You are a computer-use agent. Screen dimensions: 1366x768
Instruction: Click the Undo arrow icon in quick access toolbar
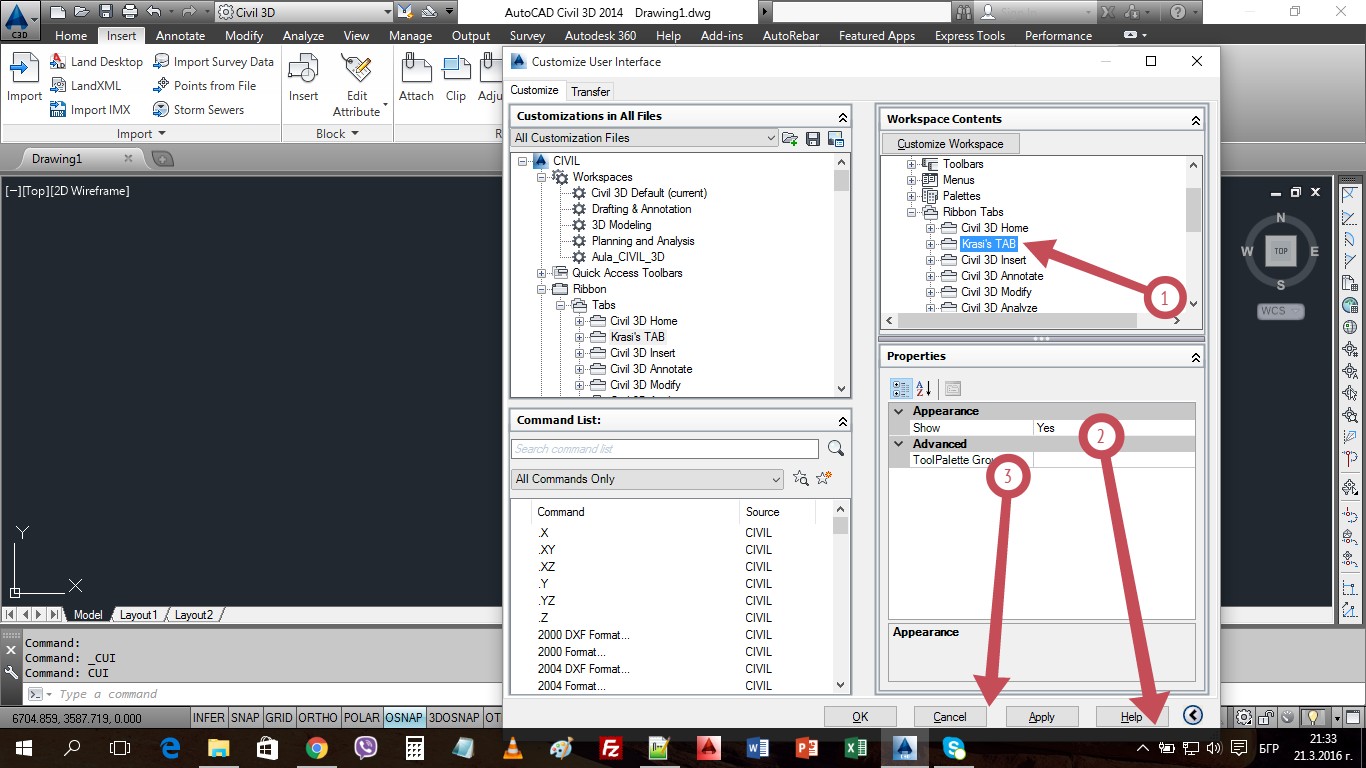coord(153,12)
